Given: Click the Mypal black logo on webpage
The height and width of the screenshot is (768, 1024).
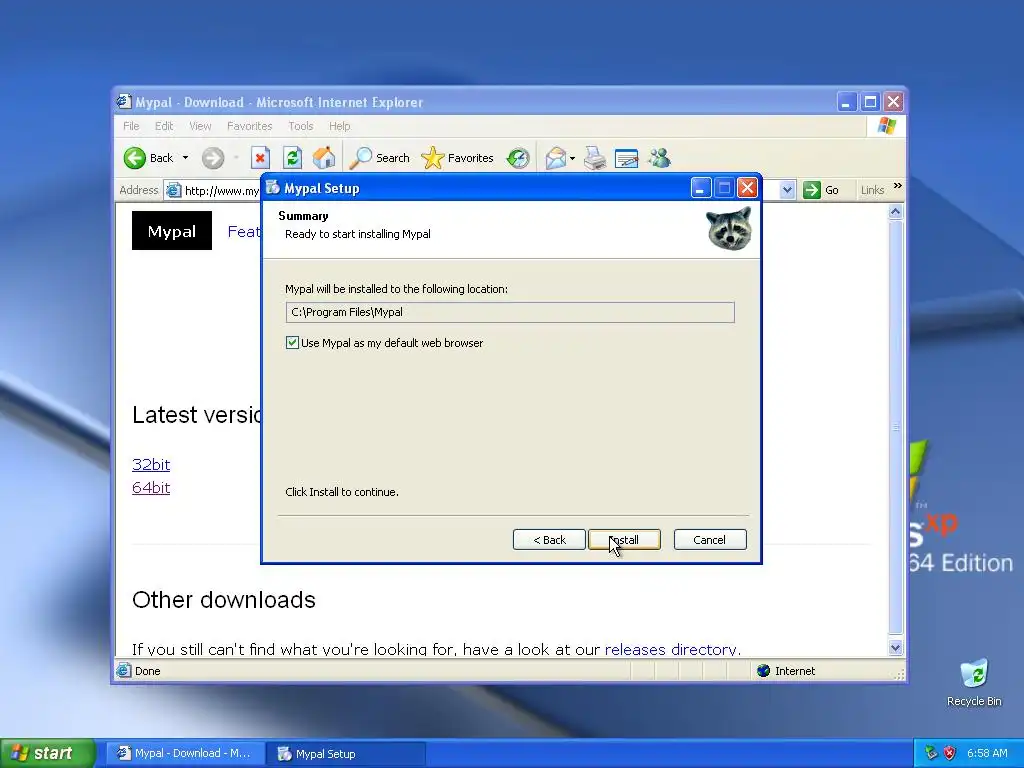Looking at the screenshot, I should (x=172, y=231).
